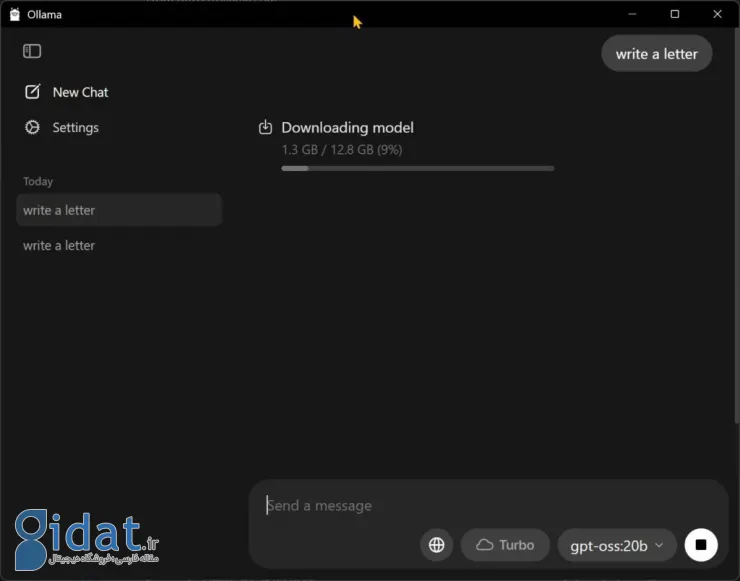Click the 'Today' section label
Viewport: 740px width, 581px height.
point(38,181)
